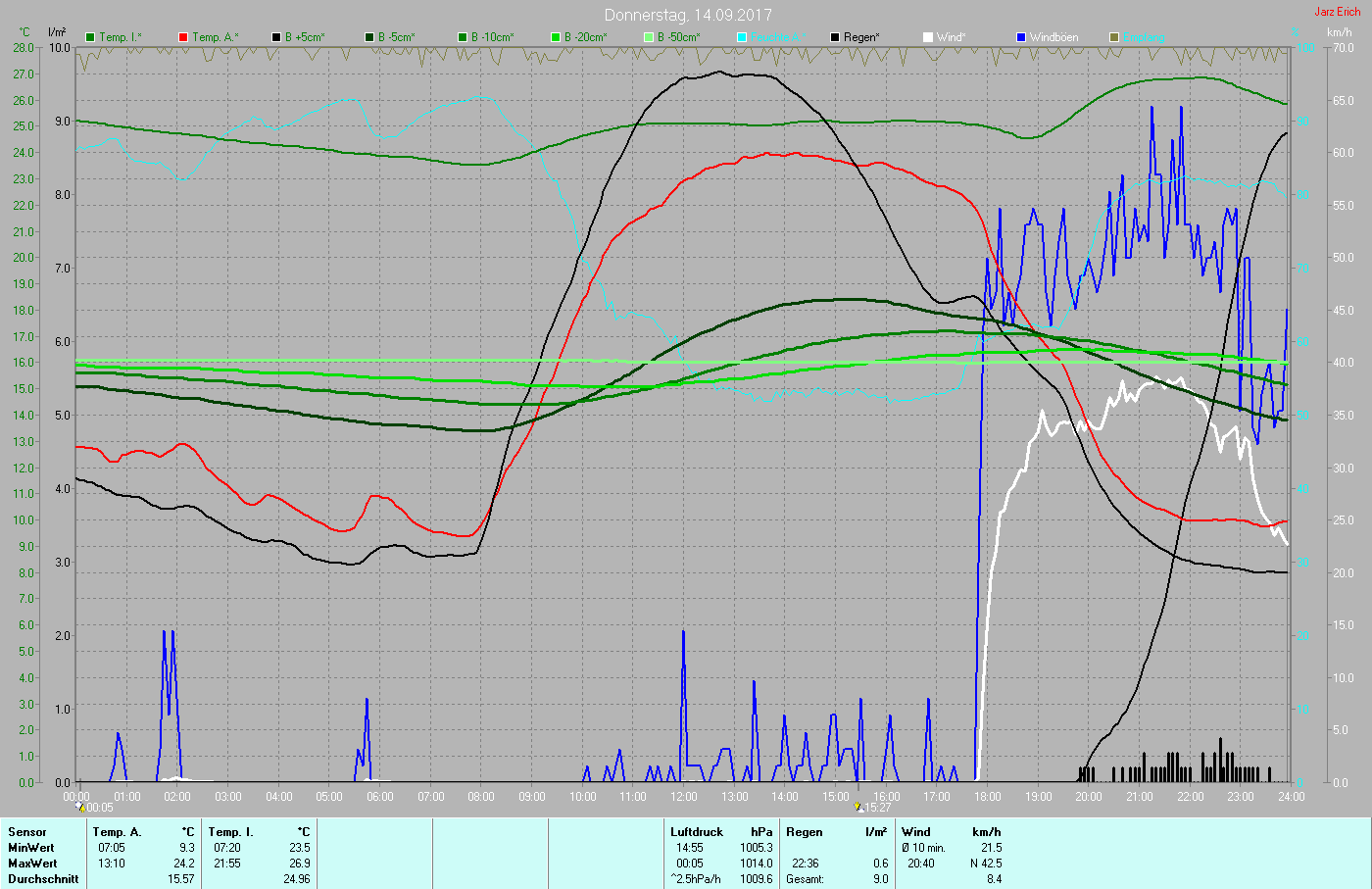Click the cyan legend square beside Regen*
Screen dimensions: 1372x889
(742, 37)
